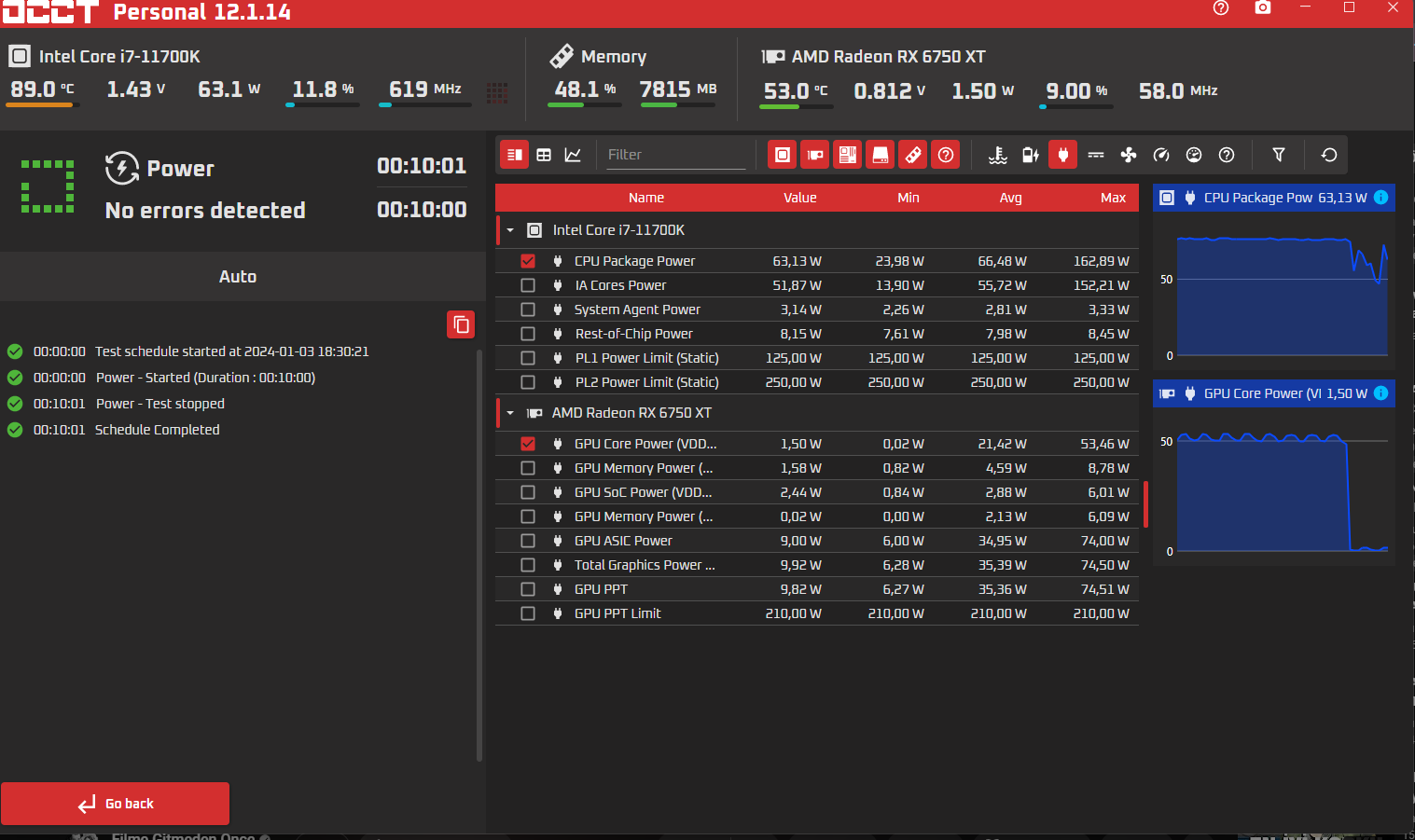Check the PL2 Power Limit (Static) checkbox
The width and height of the screenshot is (1415, 840).
click(x=528, y=382)
